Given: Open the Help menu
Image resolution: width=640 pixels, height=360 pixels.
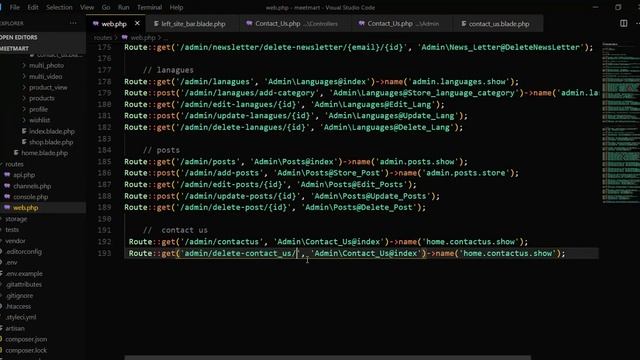Looking at the screenshot, I should coord(176,7).
